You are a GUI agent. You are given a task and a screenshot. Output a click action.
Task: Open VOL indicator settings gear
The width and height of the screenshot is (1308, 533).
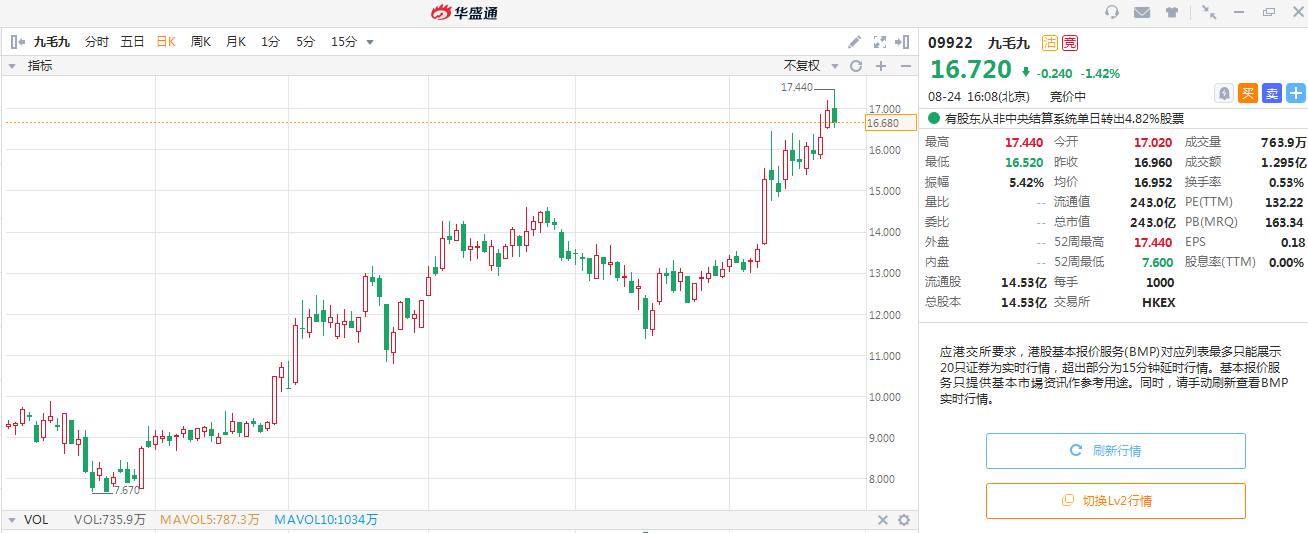coord(904,520)
